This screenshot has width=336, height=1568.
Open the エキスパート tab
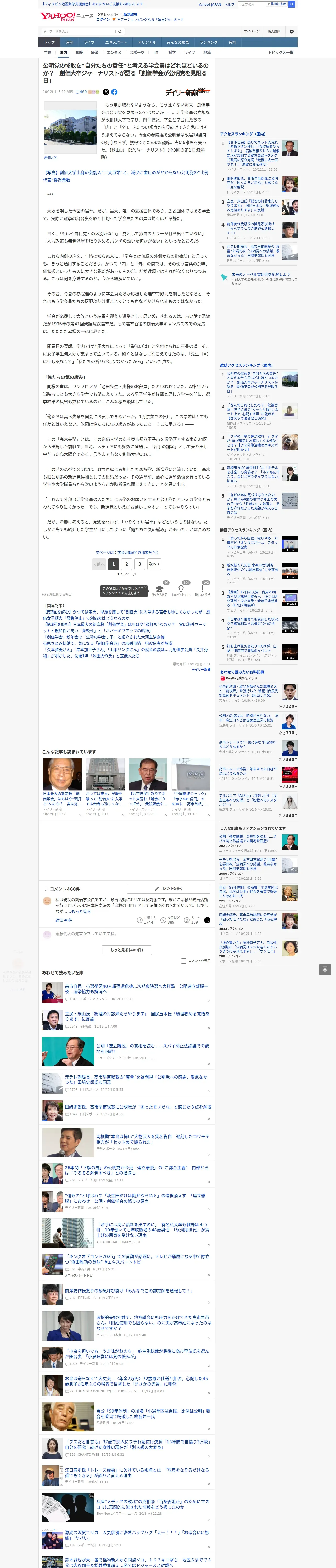[x=116, y=43]
